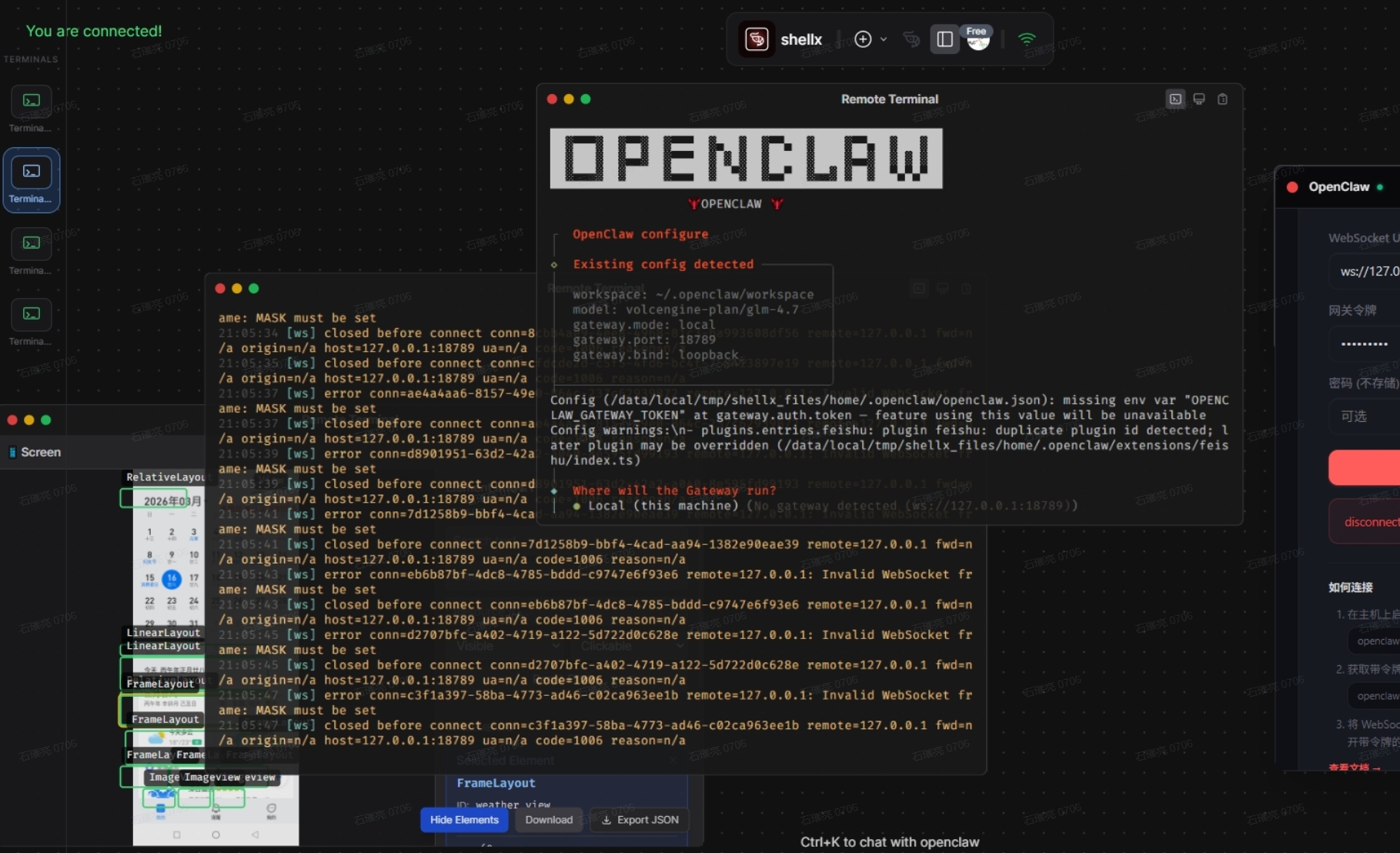Export JSON of the selected element

click(639, 820)
